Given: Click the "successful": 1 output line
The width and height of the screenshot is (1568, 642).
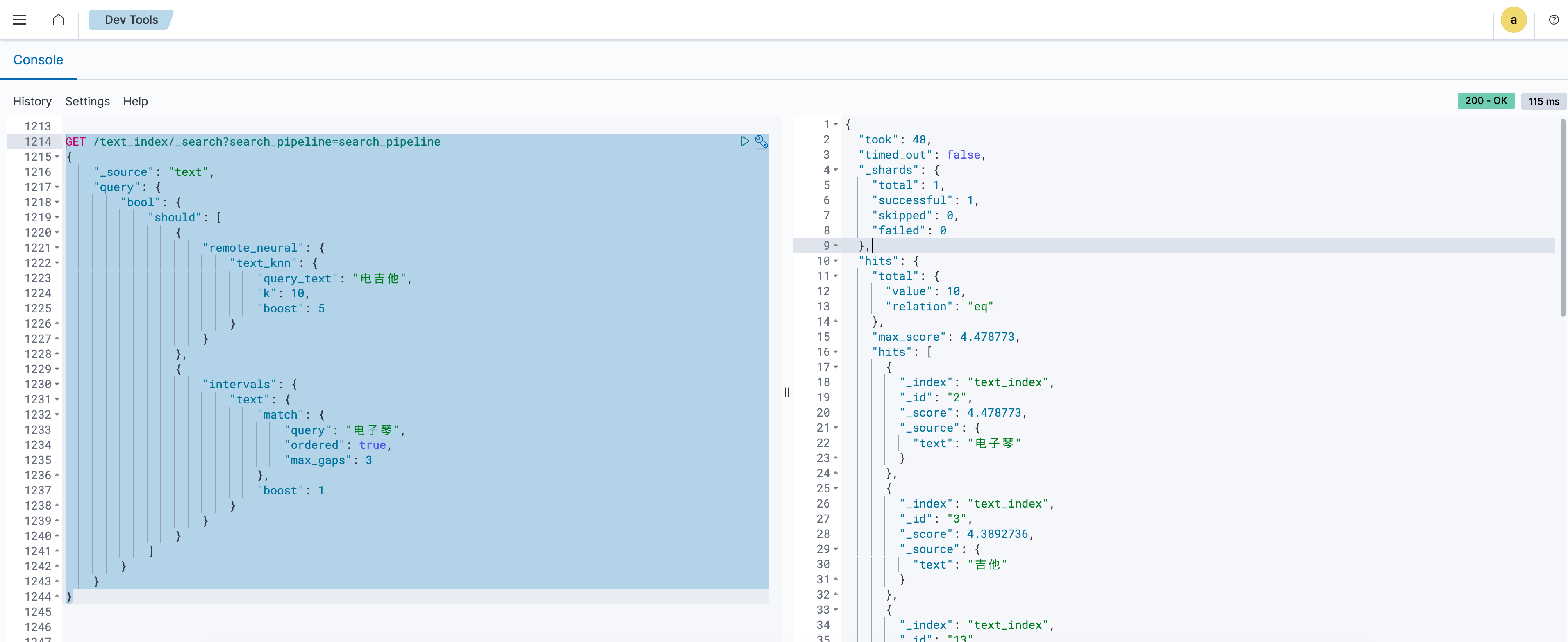Looking at the screenshot, I should (925, 200).
